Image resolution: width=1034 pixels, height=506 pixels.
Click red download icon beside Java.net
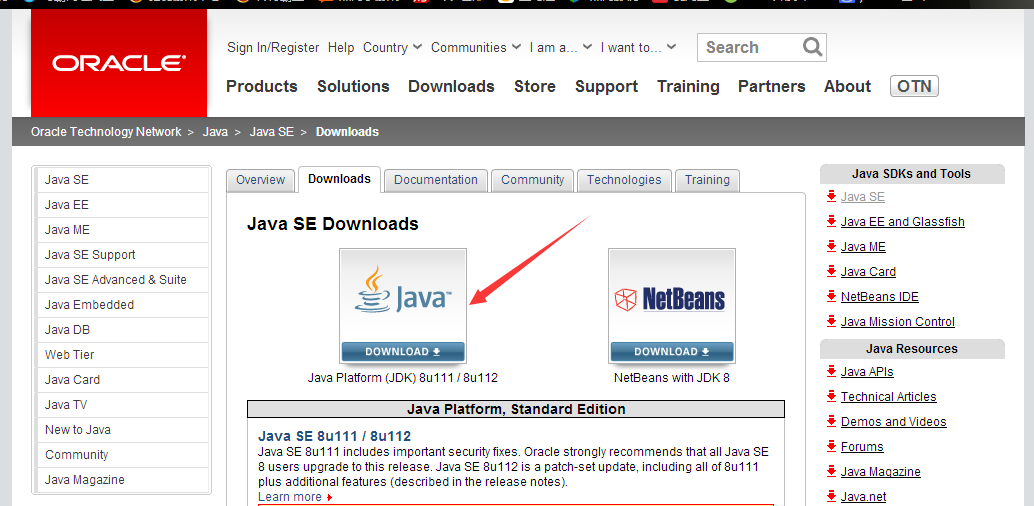(x=831, y=497)
